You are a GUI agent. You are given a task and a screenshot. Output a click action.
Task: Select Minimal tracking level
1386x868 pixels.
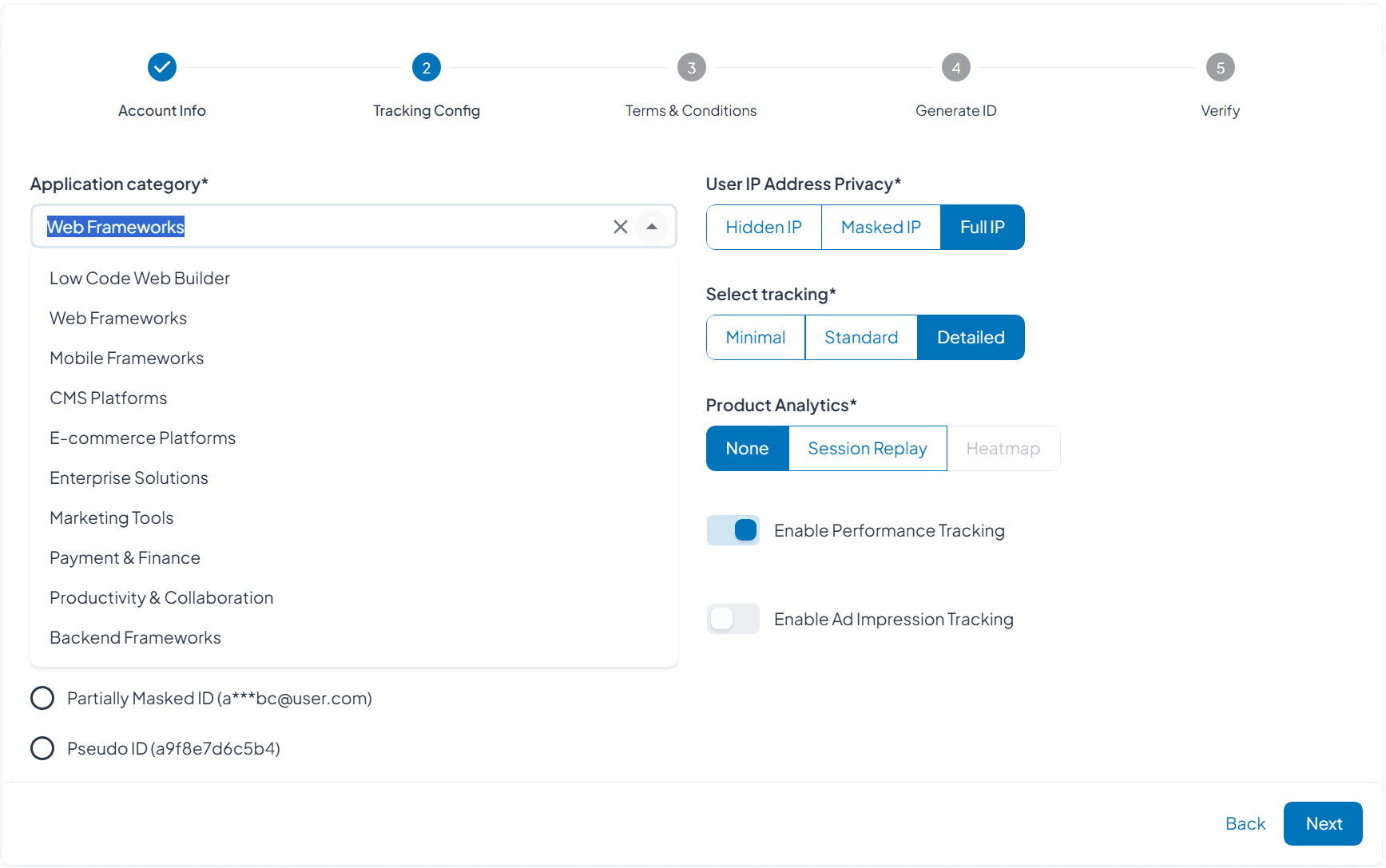756,338
